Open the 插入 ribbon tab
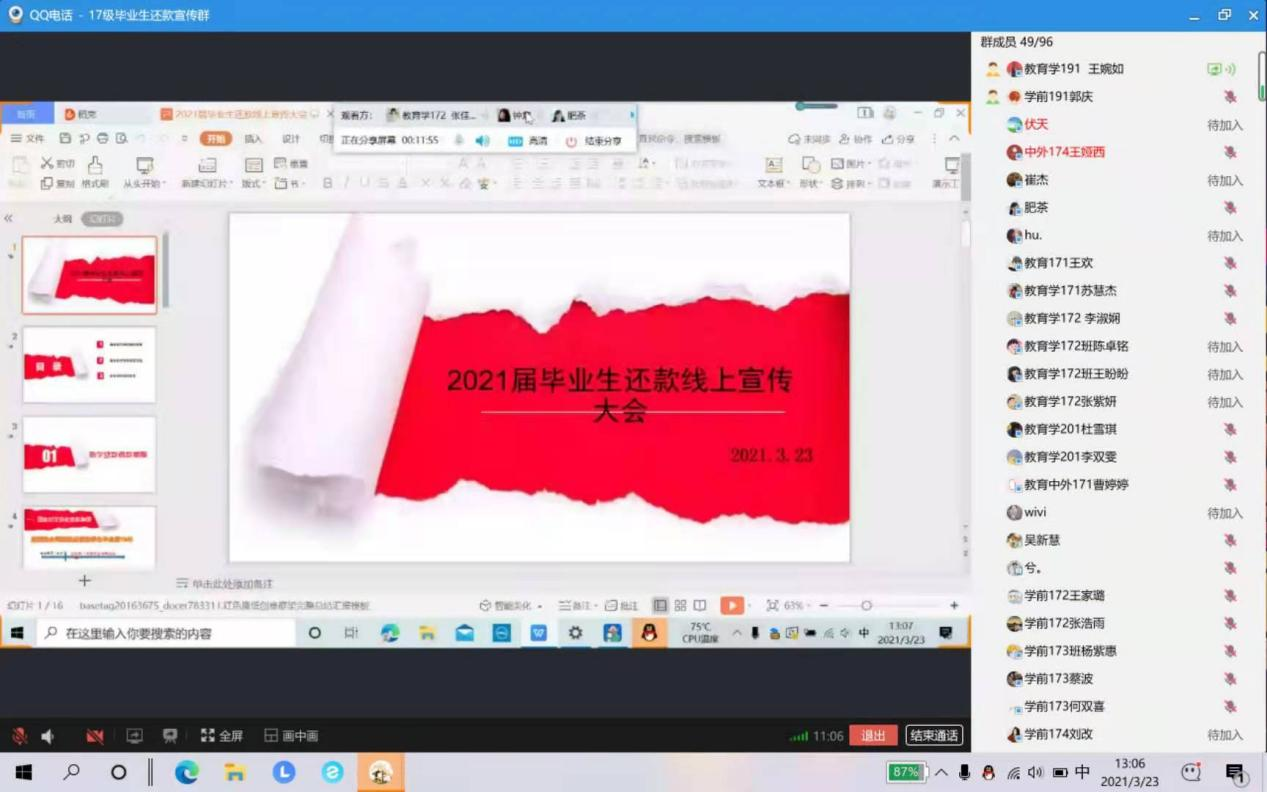Viewport: 1267px width, 792px height. click(x=253, y=139)
